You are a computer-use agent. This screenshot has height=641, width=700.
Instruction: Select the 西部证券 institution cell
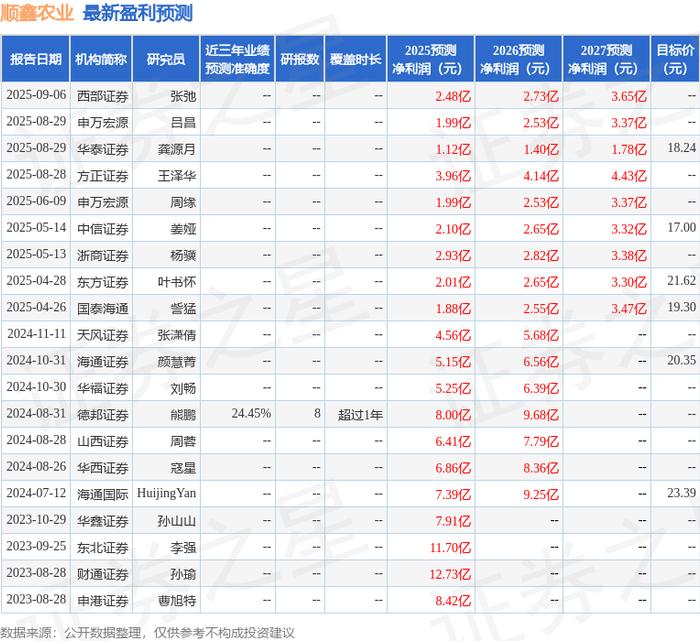tap(103, 96)
